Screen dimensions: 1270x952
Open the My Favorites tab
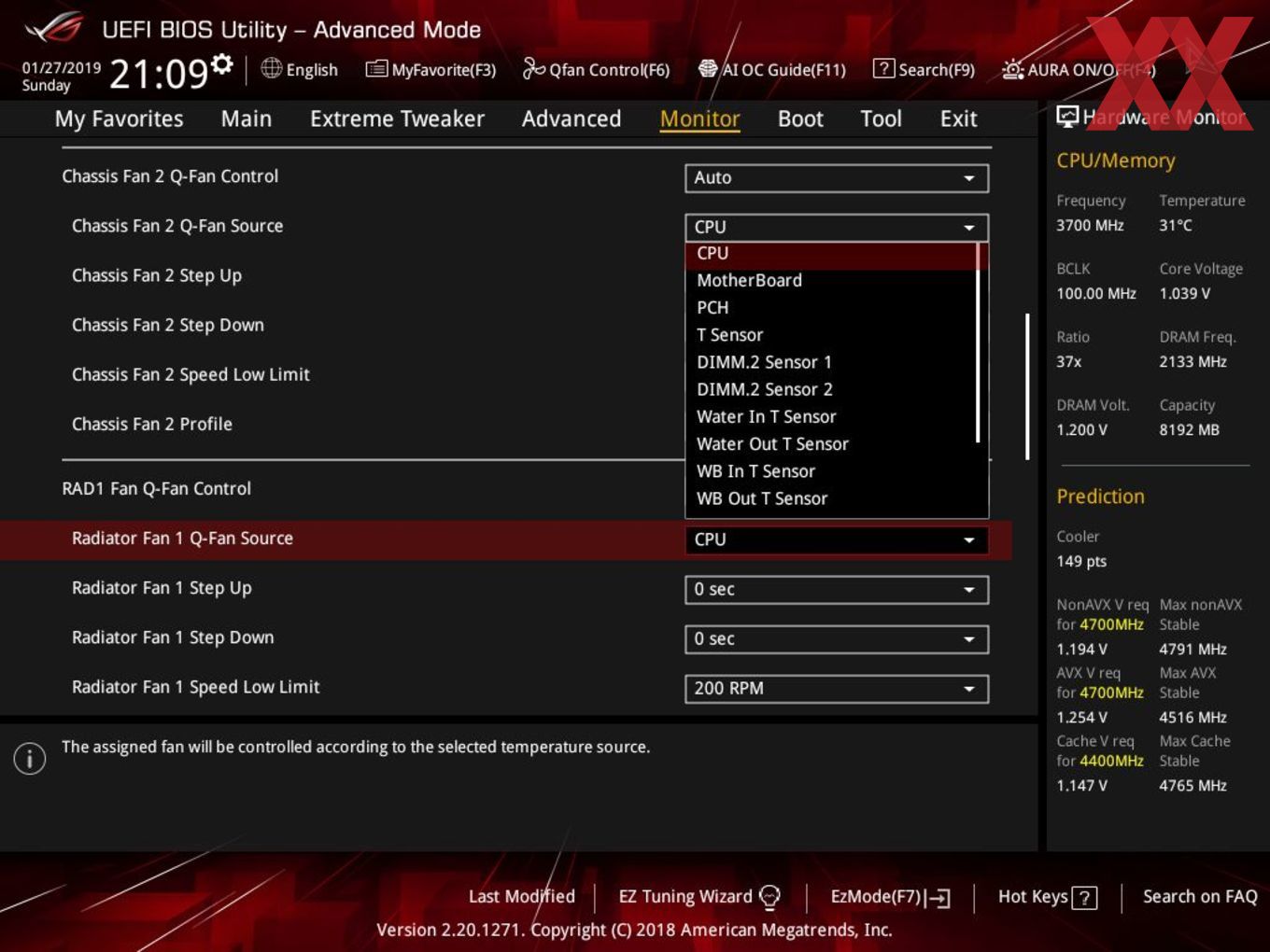[x=119, y=119]
